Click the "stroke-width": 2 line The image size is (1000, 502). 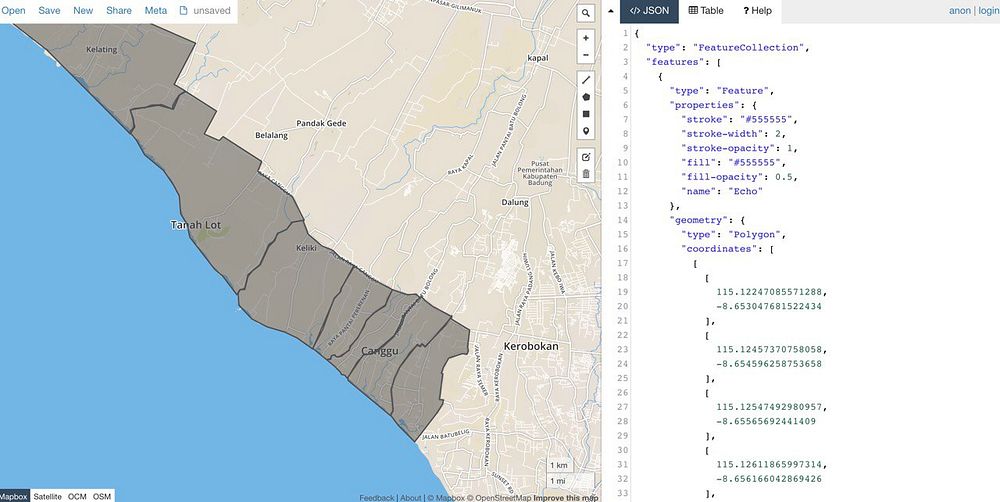[733, 134]
